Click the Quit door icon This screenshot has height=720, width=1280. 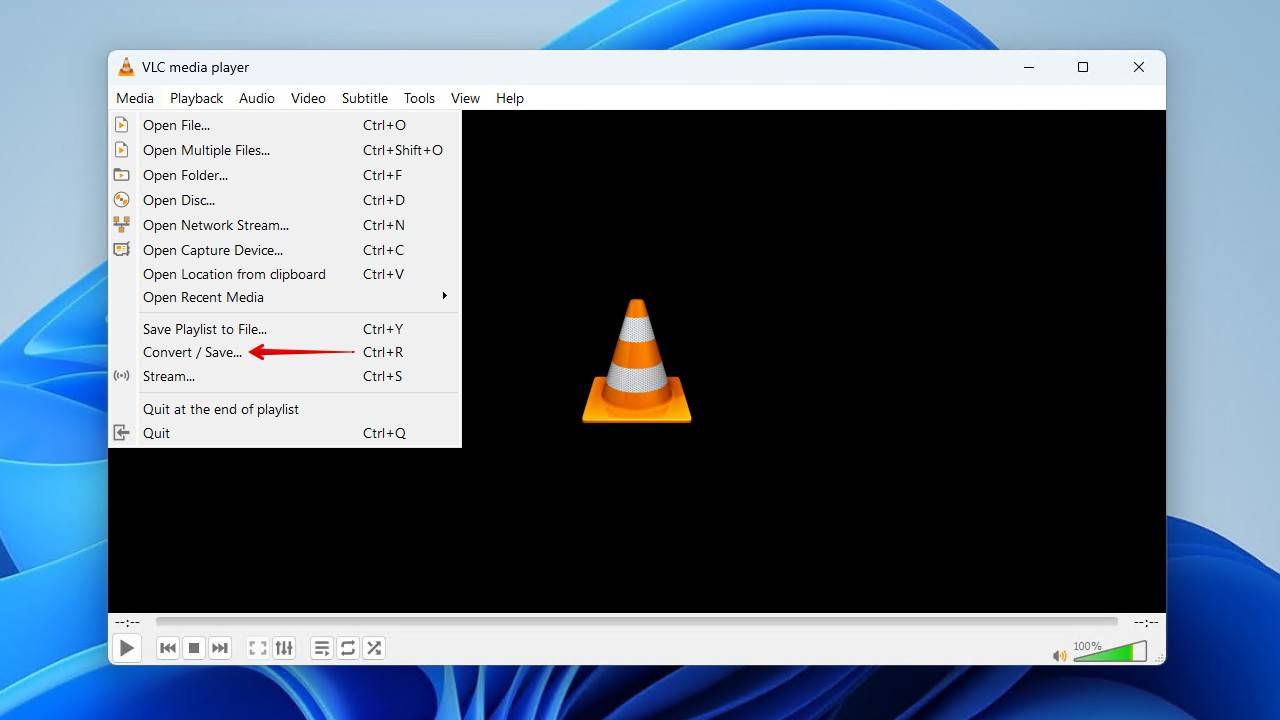[122, 433]
